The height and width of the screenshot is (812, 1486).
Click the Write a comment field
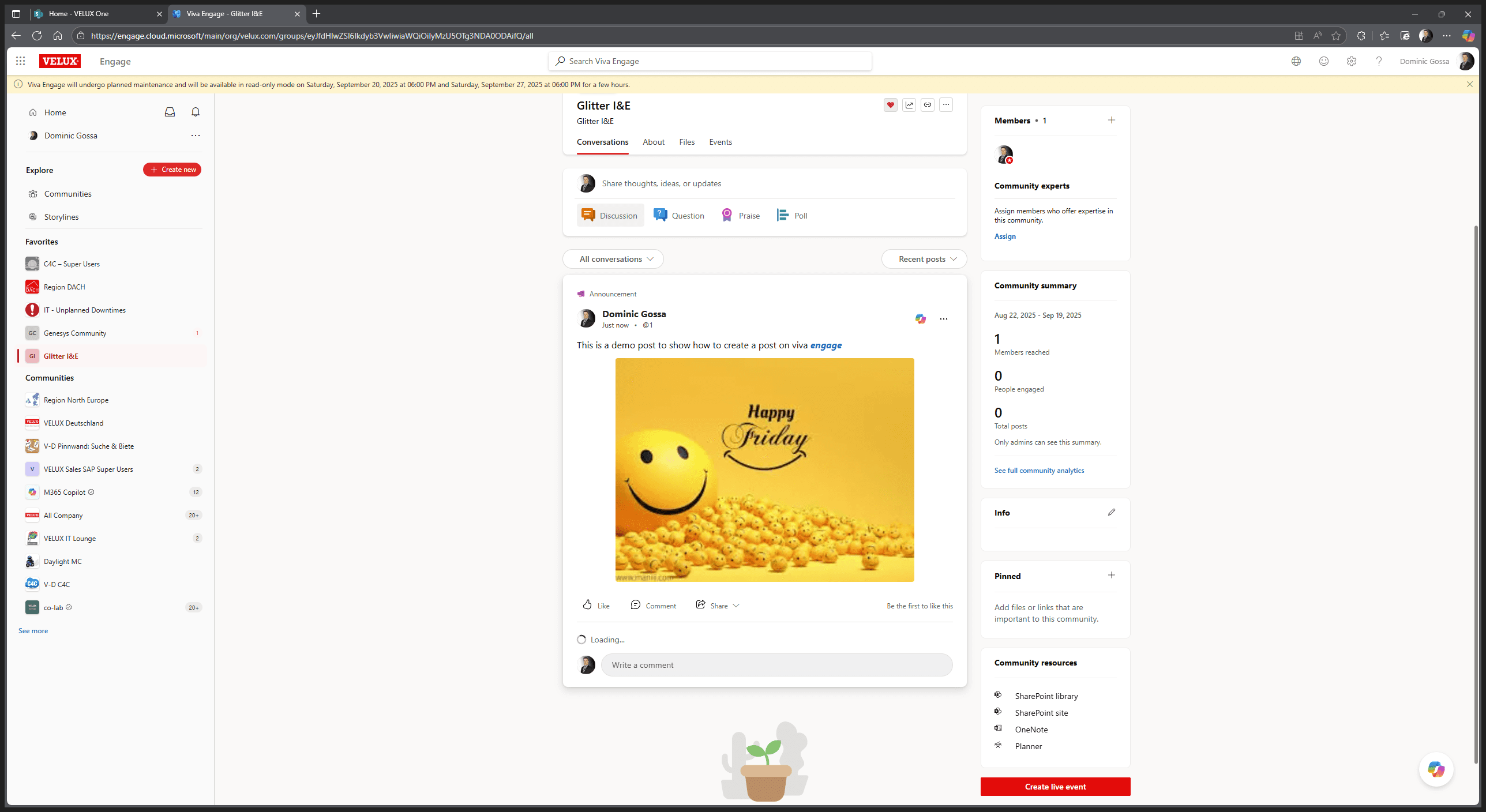coord(776,665)
